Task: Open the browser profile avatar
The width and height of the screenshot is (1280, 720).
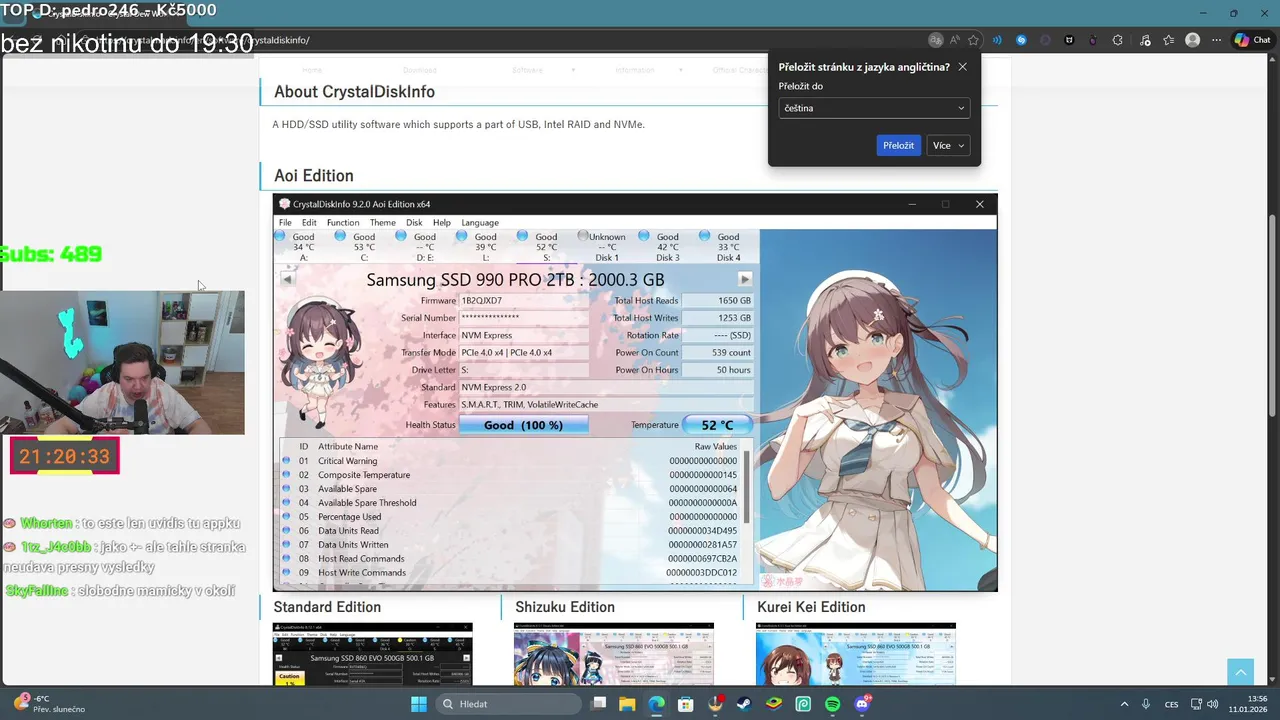Action: (x=1192, y=40)
